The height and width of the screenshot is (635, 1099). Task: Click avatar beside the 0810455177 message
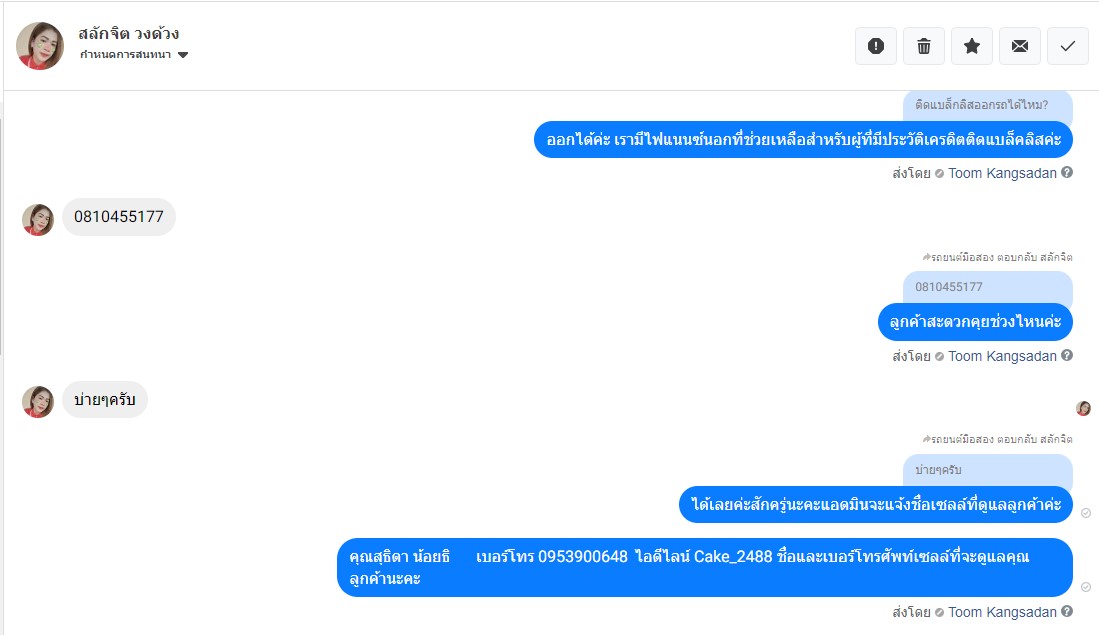pyautogui.click(x=38, y=219)
